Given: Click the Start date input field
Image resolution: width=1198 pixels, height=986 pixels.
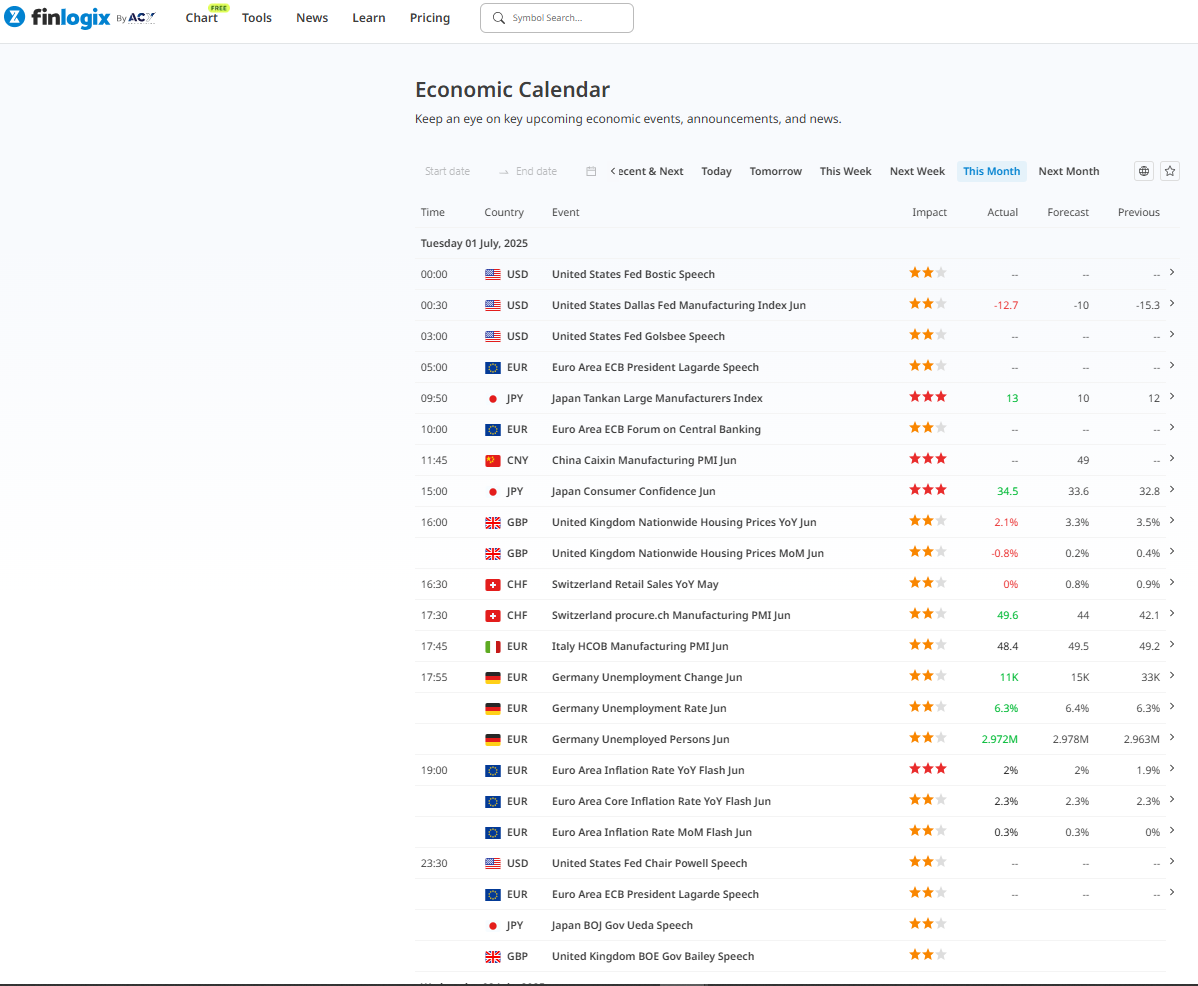Looking at the screenshot, I should 447,171.
